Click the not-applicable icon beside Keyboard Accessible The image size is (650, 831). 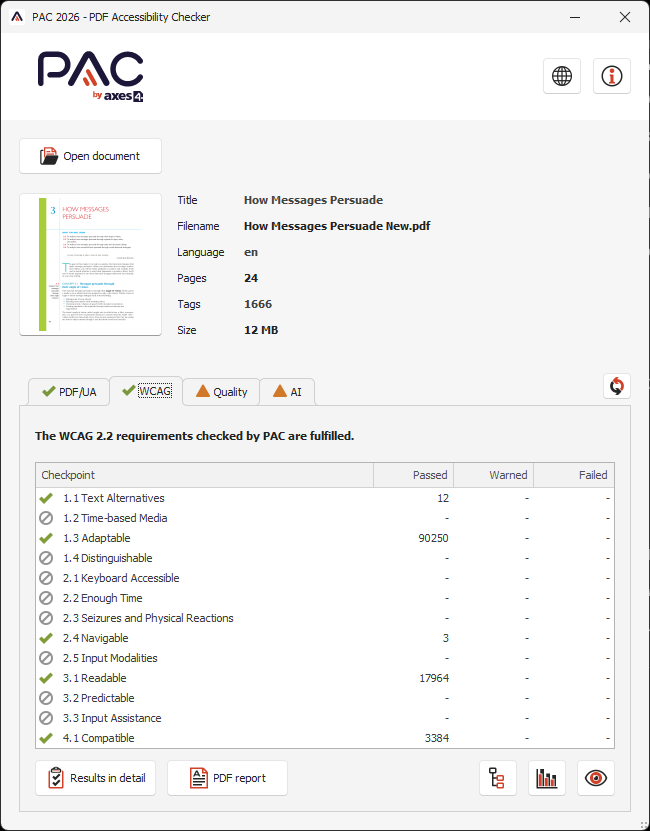click(x=46, y=578)
